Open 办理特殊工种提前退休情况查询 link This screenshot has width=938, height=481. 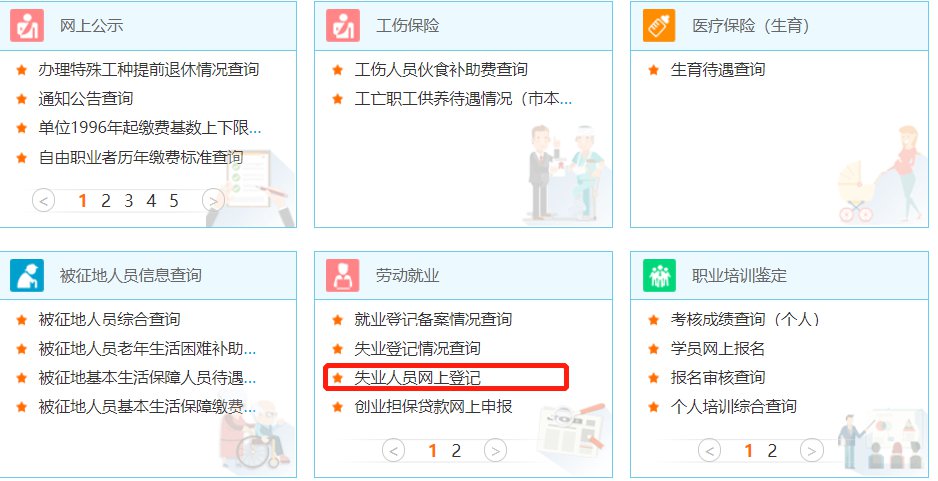coord(149,69)
